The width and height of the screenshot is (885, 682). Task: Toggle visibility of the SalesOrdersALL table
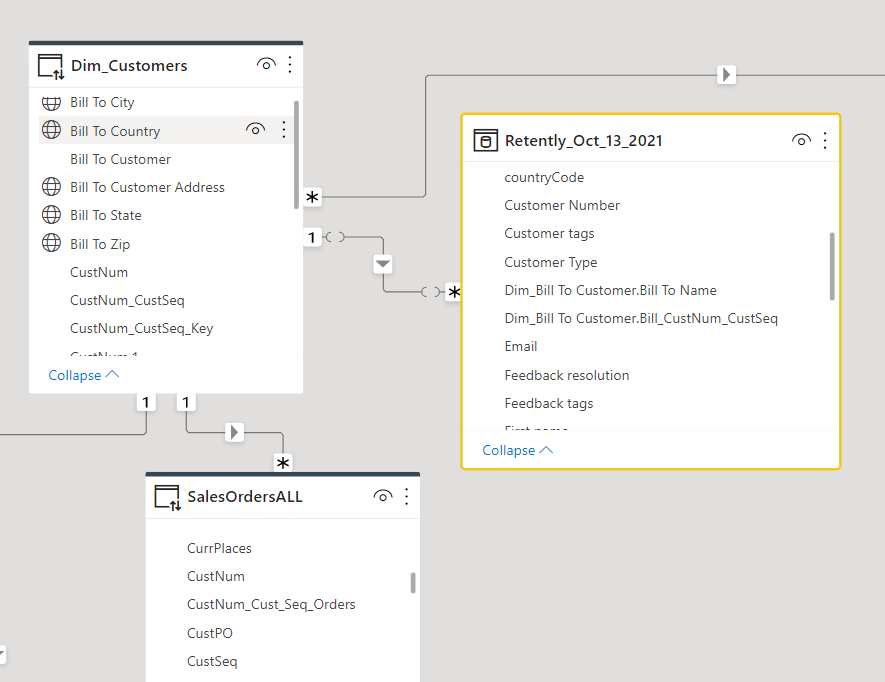pyautogui.click(x=383, y=496)
